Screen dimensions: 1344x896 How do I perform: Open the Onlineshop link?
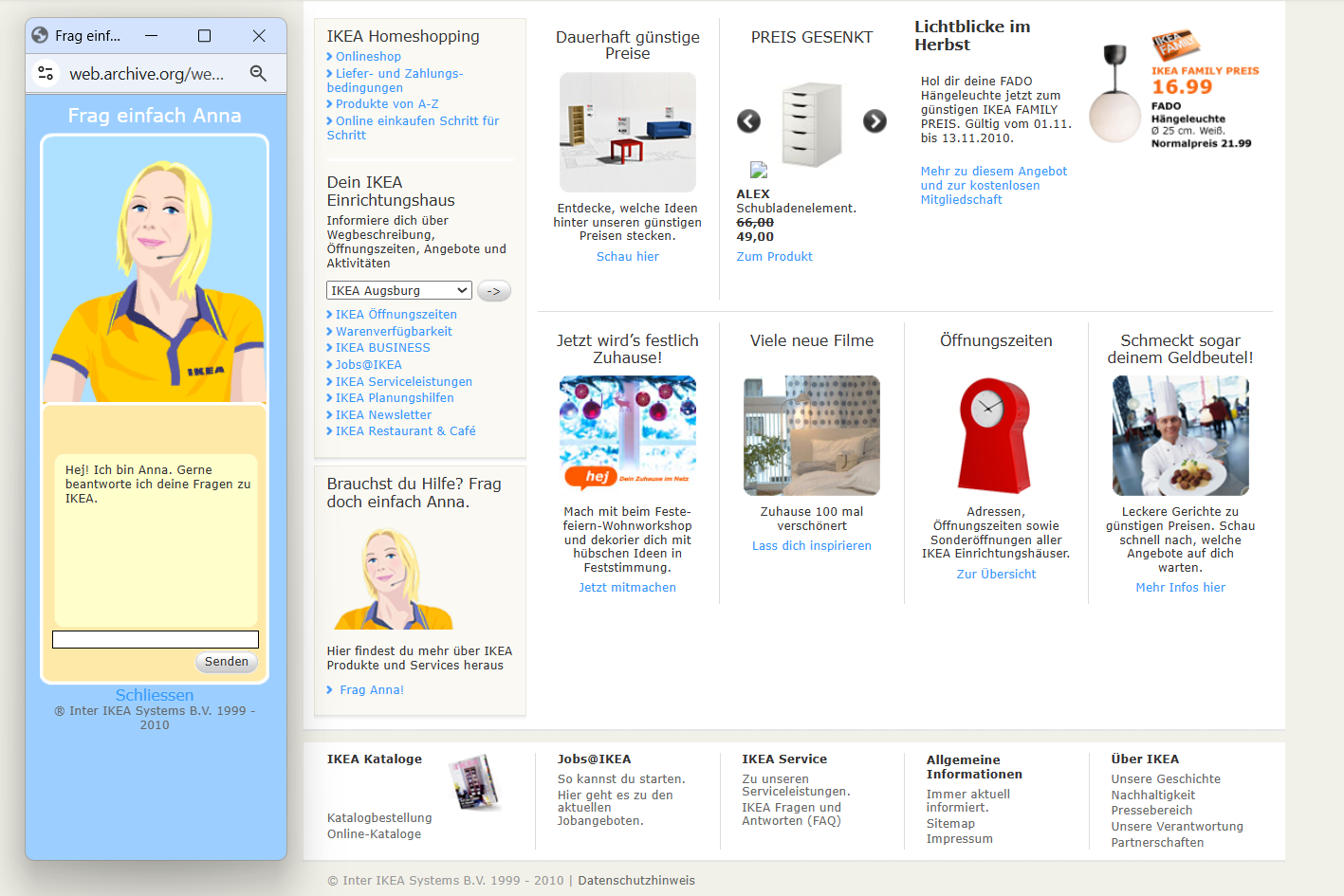pos(368,57)
